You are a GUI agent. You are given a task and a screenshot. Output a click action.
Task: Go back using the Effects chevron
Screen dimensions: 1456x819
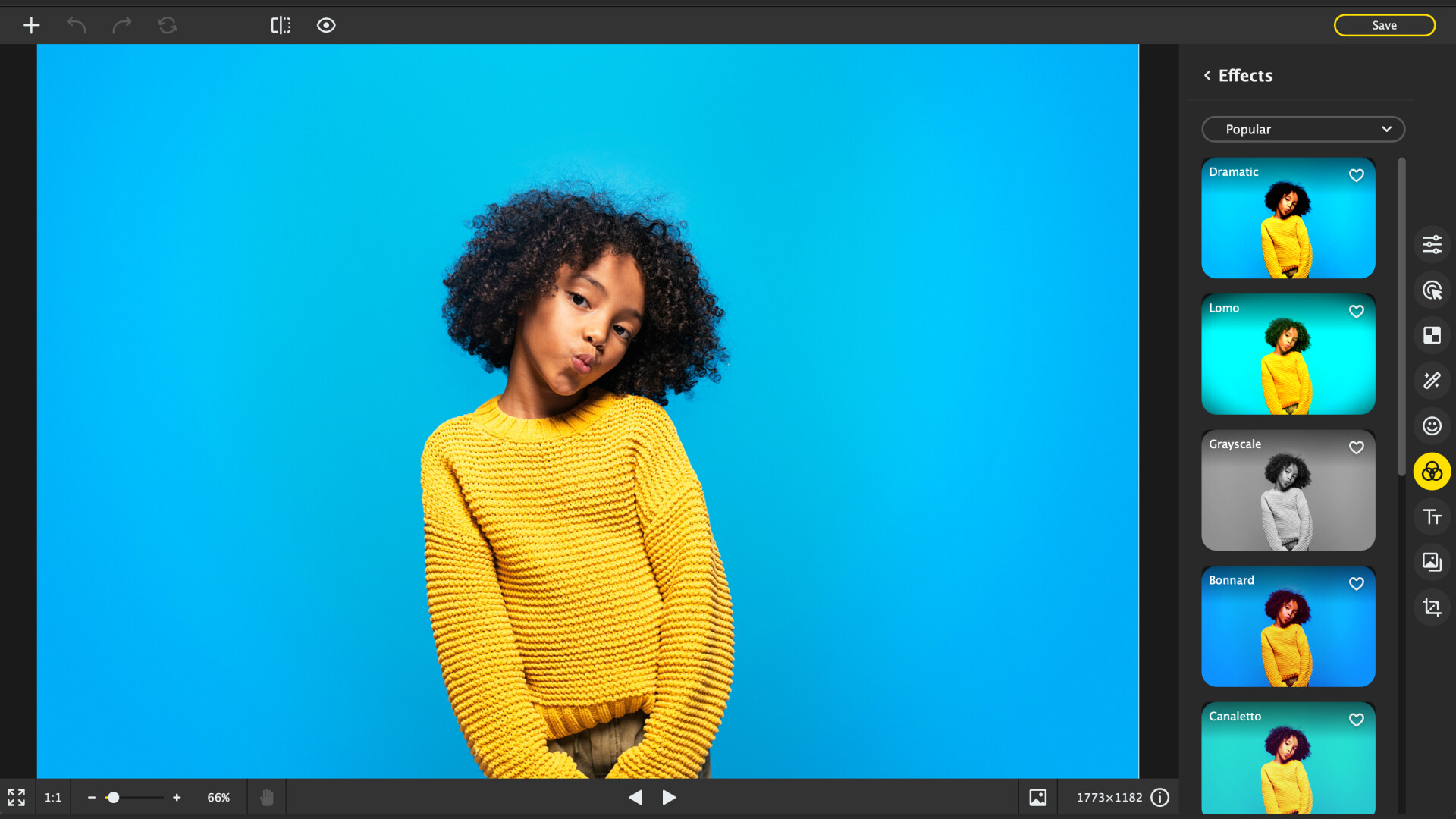[x=1207, y=75]
